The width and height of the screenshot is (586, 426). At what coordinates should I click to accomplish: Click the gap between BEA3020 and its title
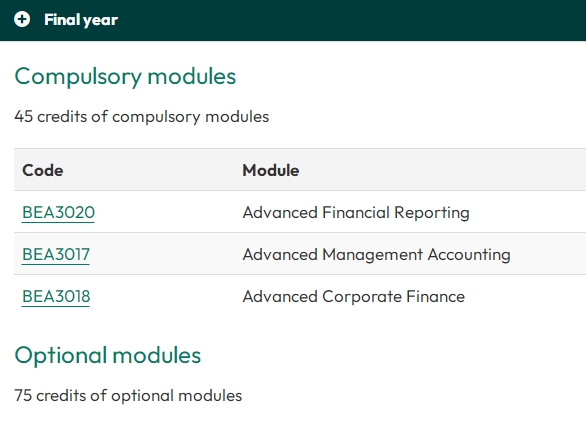click(168, 212)
